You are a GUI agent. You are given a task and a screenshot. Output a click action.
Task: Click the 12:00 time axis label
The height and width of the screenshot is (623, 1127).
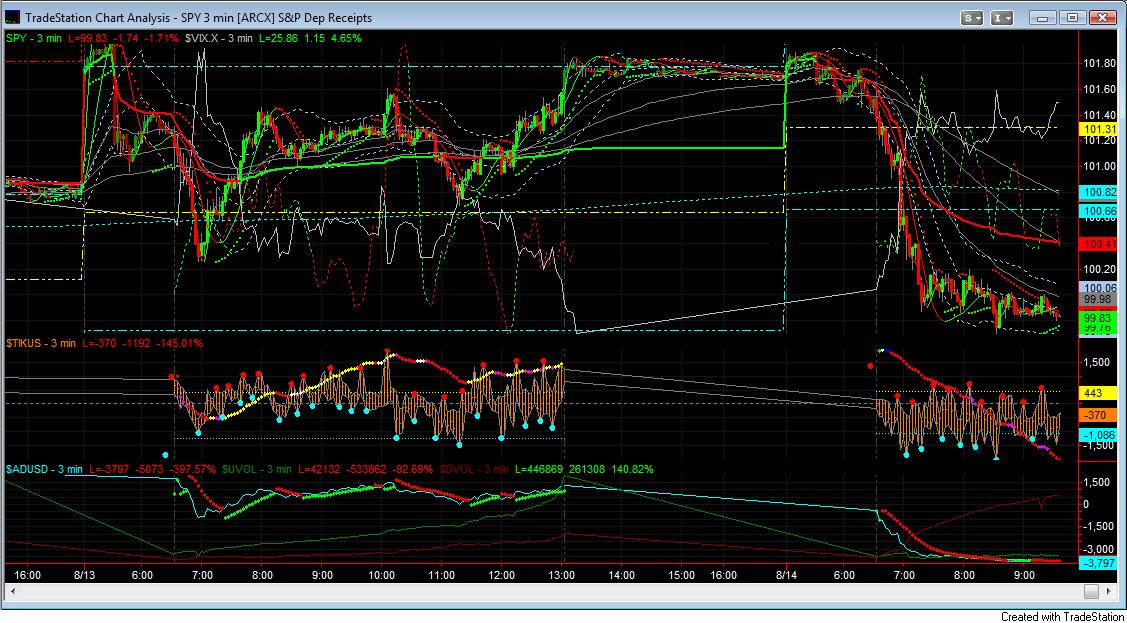click(501, 576)
